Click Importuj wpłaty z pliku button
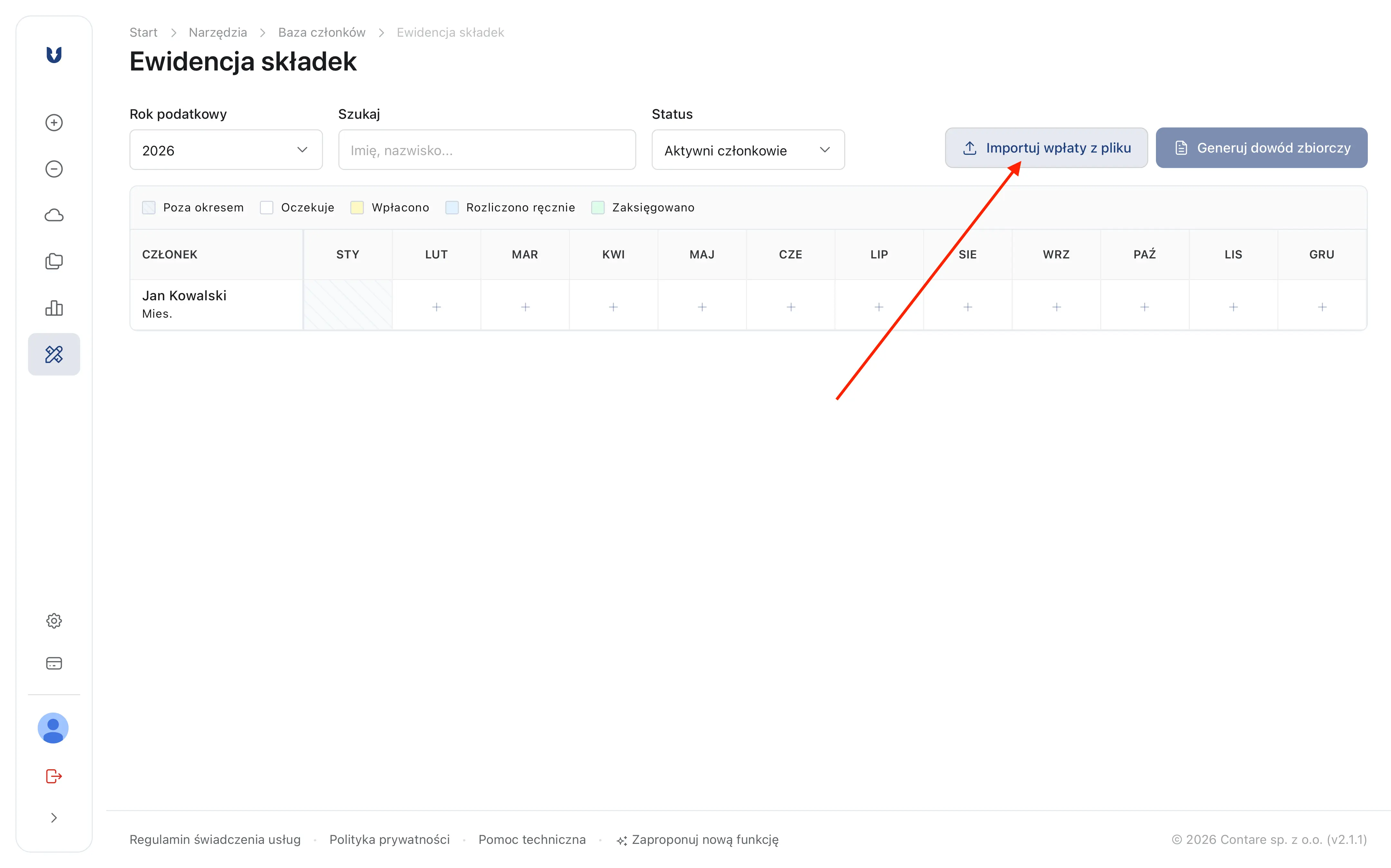The width and height of the screenshot is (1391, 868). [x=1046, y=148]
